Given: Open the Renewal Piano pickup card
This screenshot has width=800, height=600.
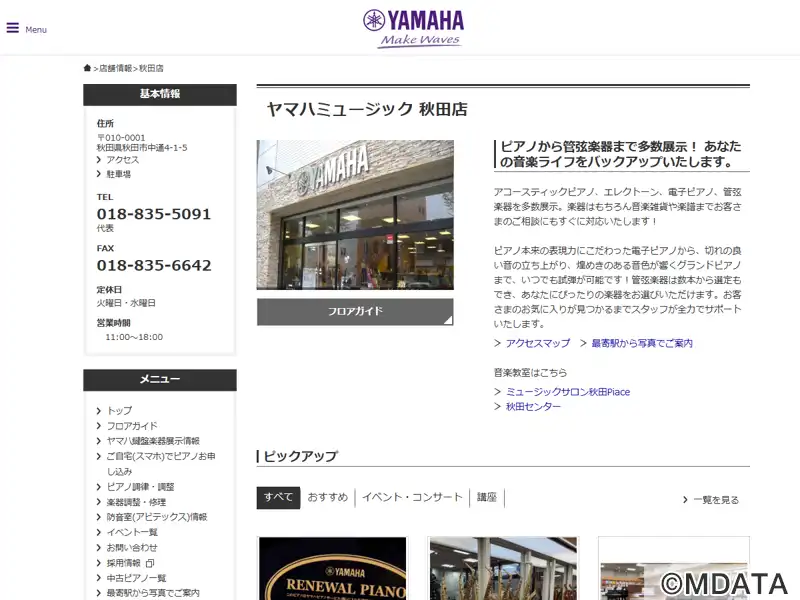Looking at the screenshot, I should (333, 568).
